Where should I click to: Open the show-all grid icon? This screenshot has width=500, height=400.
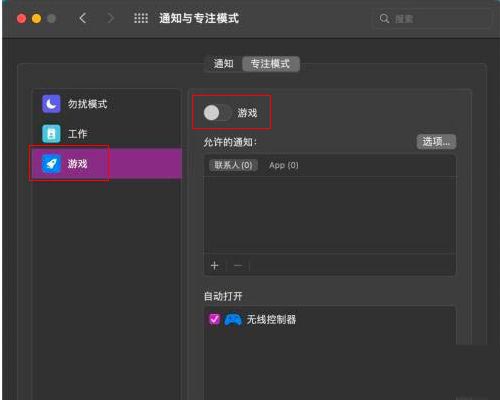pos(141,18)
